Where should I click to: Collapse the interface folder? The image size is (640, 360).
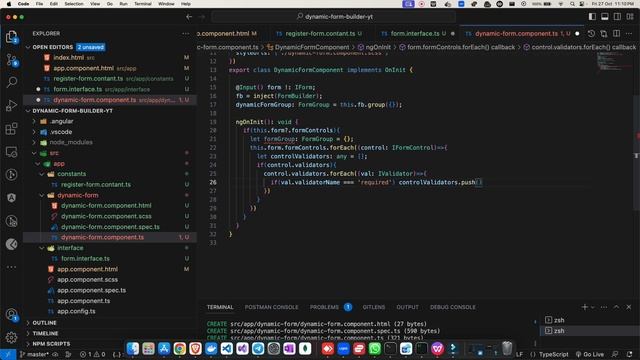click(x=70, y=248)
